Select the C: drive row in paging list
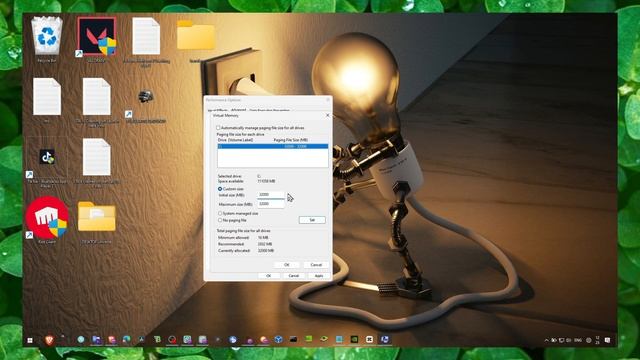640x360 pixels. pos(273,146)
